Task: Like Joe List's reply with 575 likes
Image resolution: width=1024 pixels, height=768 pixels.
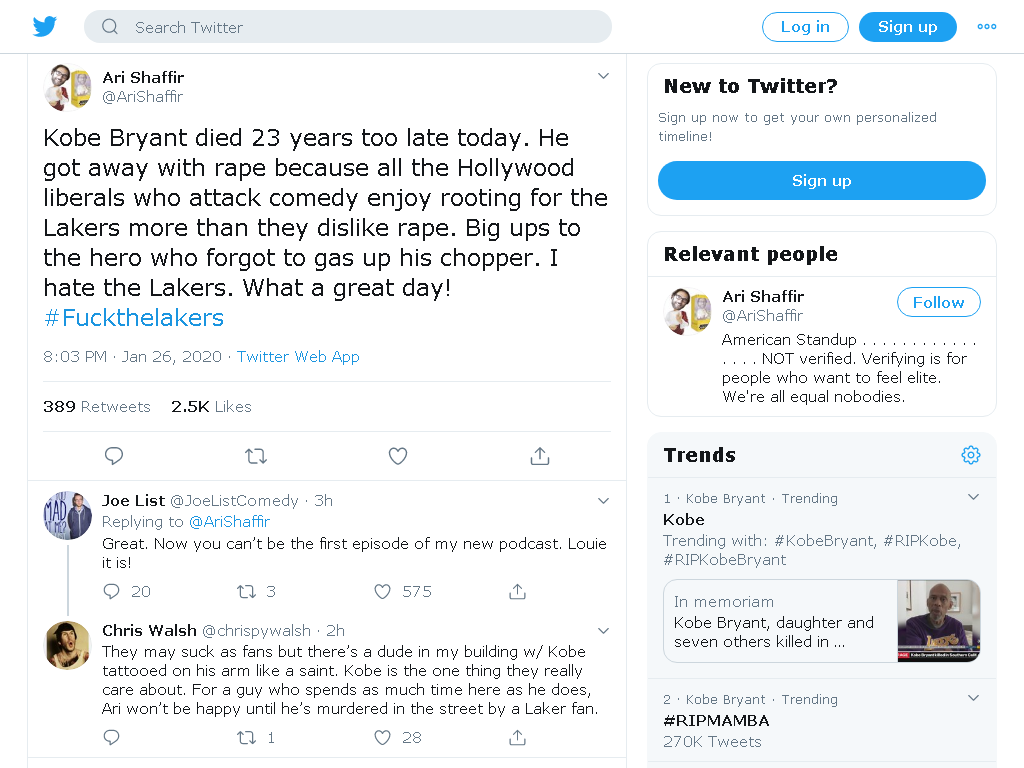Action: click(383, 592)
